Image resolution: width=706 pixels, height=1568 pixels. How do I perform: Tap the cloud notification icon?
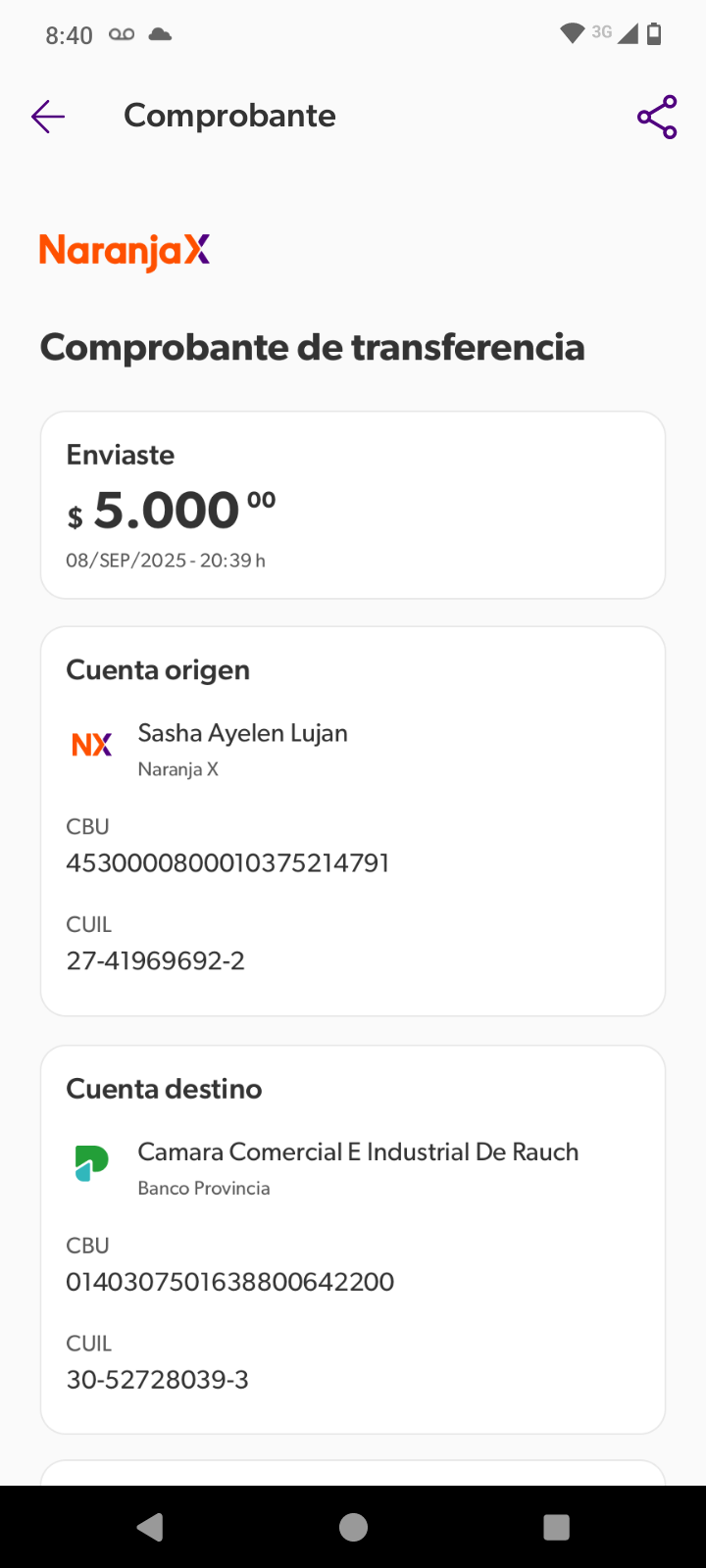tap(160, 34)
